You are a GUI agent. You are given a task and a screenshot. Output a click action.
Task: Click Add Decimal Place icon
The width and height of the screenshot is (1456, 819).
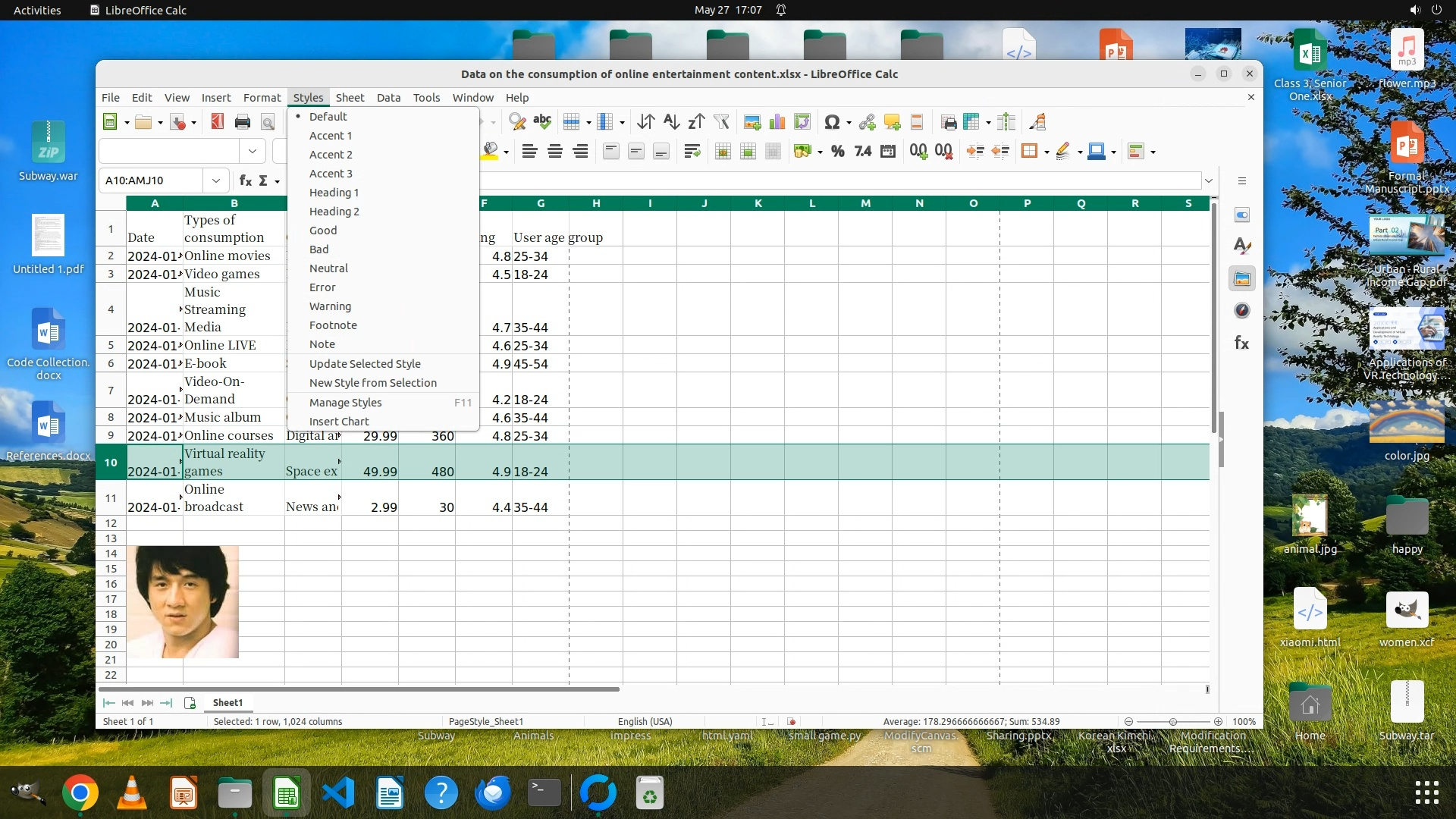(x=918, y=152)
